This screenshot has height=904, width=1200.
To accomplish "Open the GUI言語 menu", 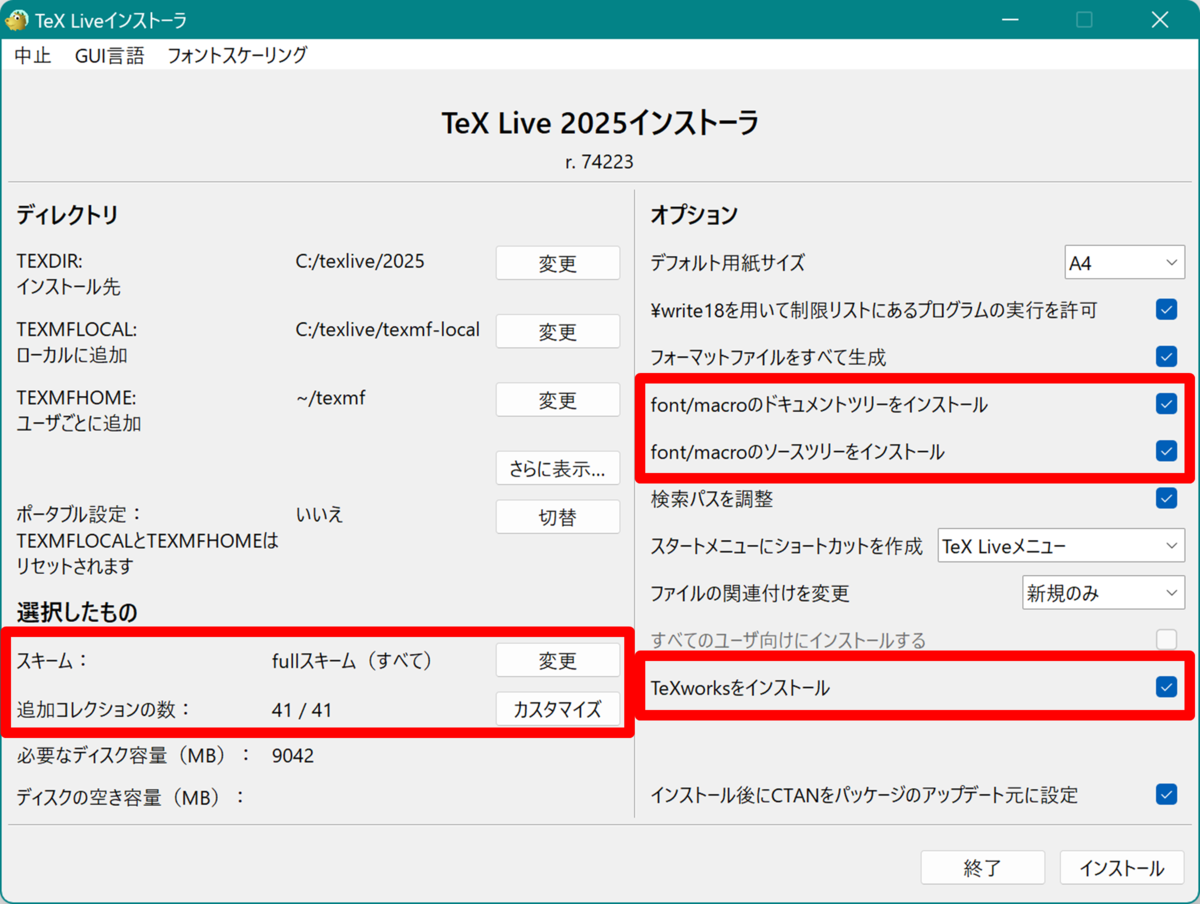I will (110, 55).
